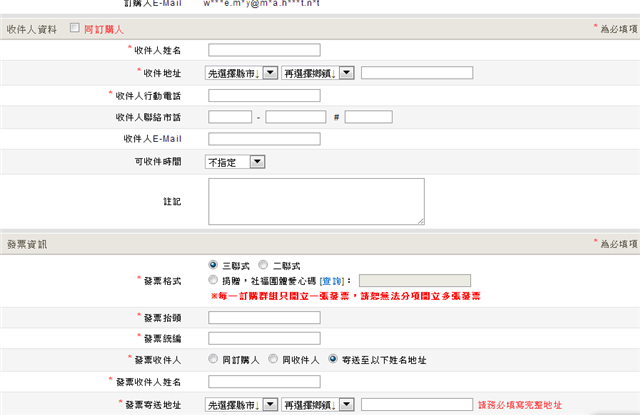Open the recipient address 再選擇鄉鎮 dropdown
Image resolution: width=640 pixels, height=415 pixels.
(x=318, y=73)
